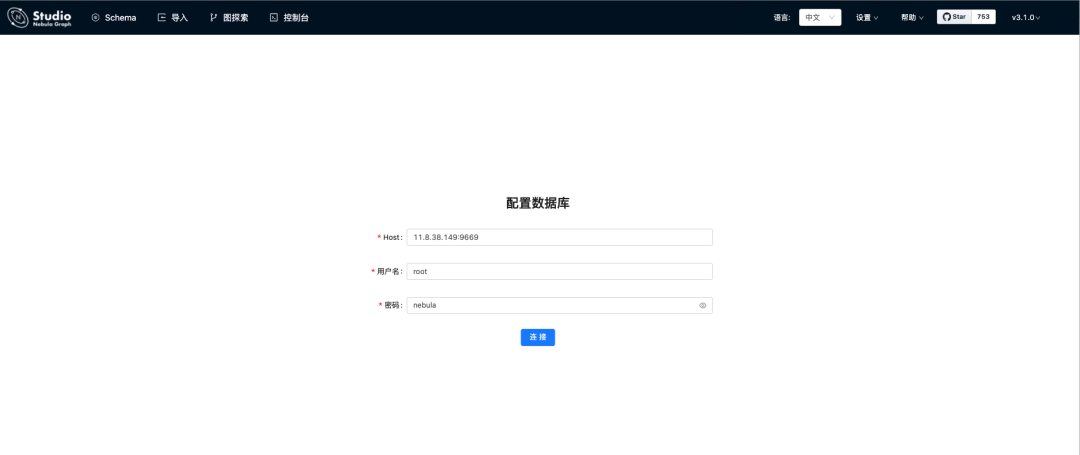Viewport: 1080px width, 455px height.
Task: Expand the 帮助 help menu
Action: tap(911, 18)
